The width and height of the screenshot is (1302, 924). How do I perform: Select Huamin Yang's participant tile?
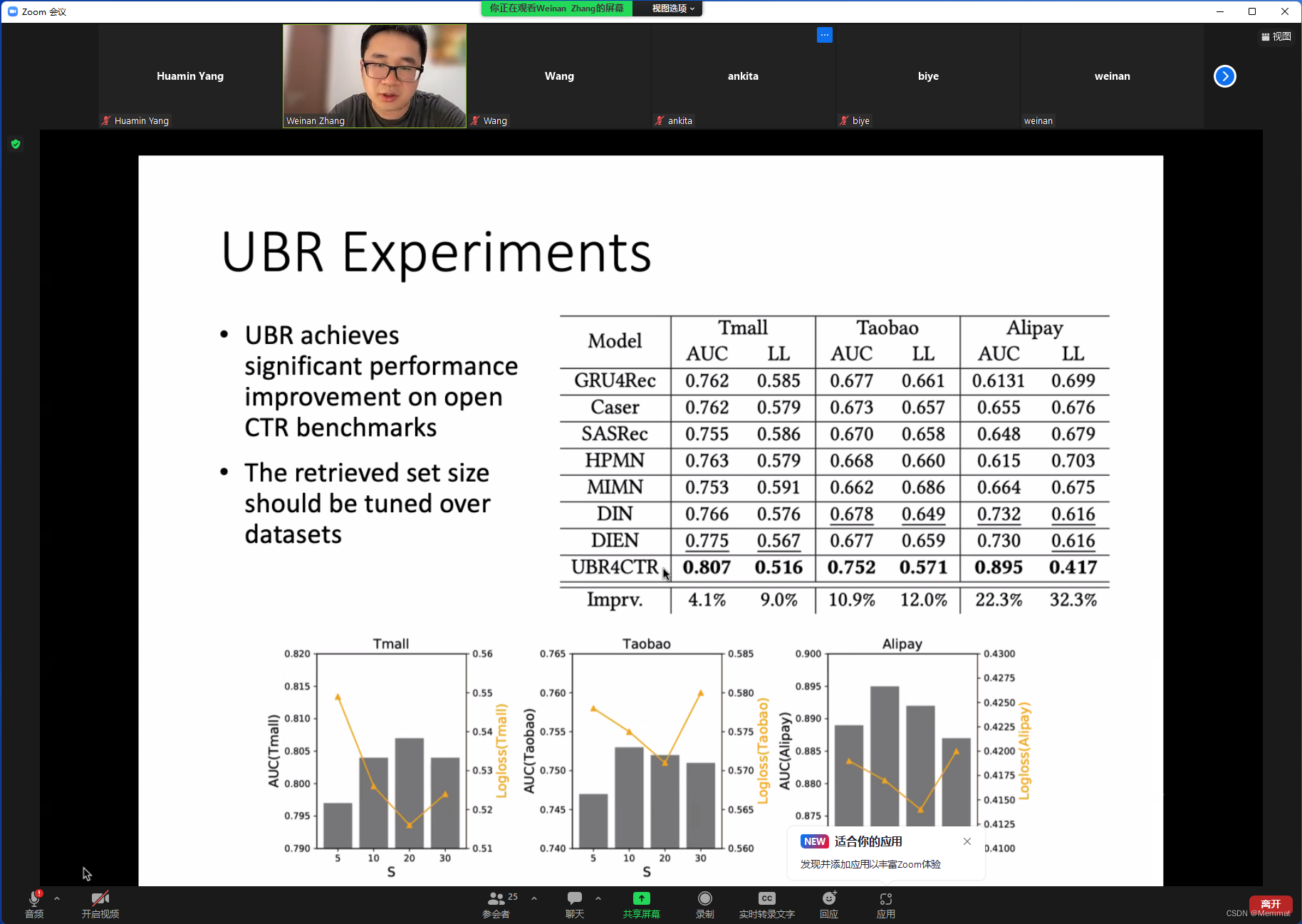click(190, 76)
